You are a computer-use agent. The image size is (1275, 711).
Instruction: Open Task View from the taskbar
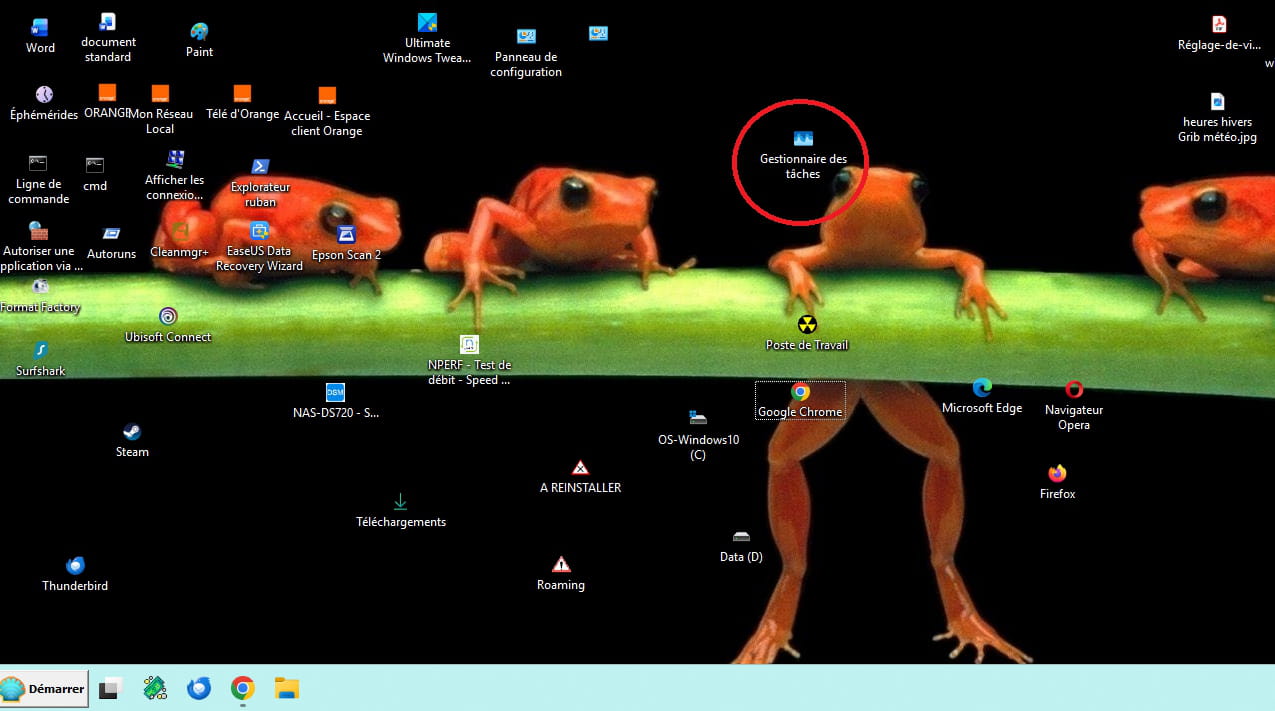click(109, 688)
